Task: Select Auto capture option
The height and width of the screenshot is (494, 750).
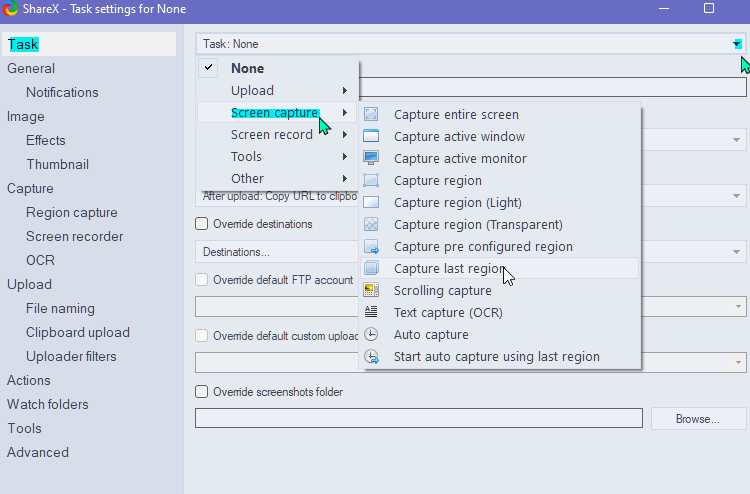Action: point(499,334)
